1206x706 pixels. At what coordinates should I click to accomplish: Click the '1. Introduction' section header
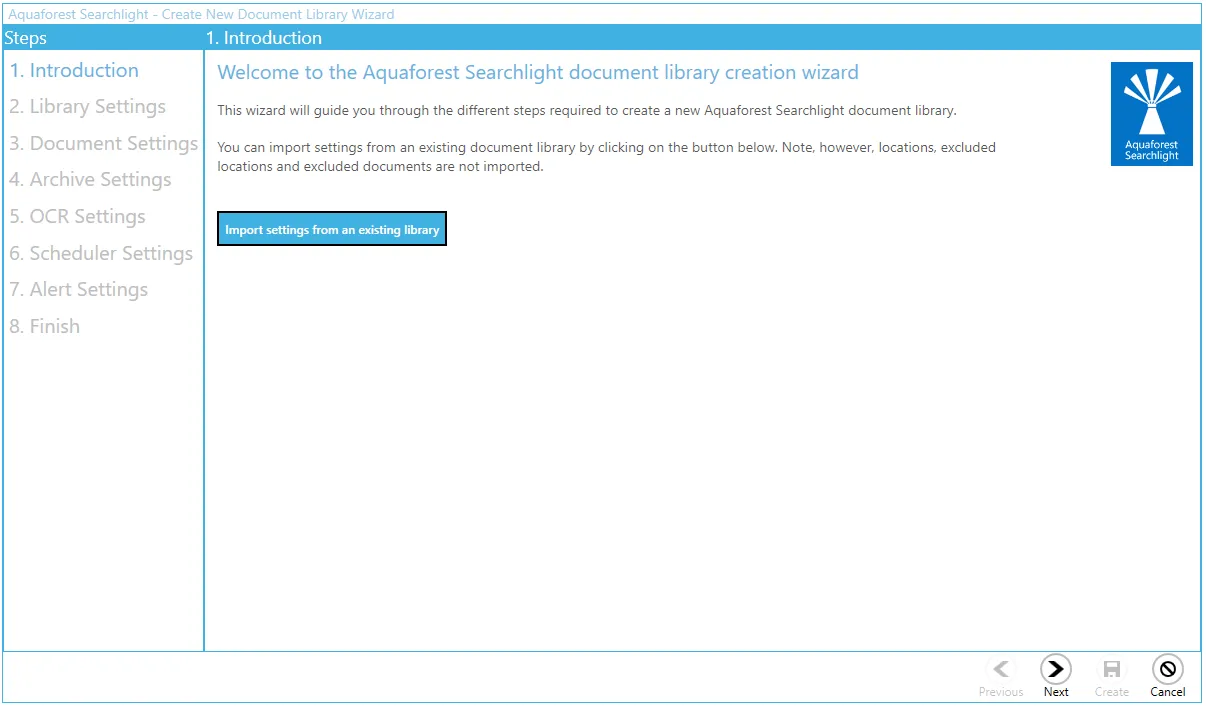click(x=264, y=38)
